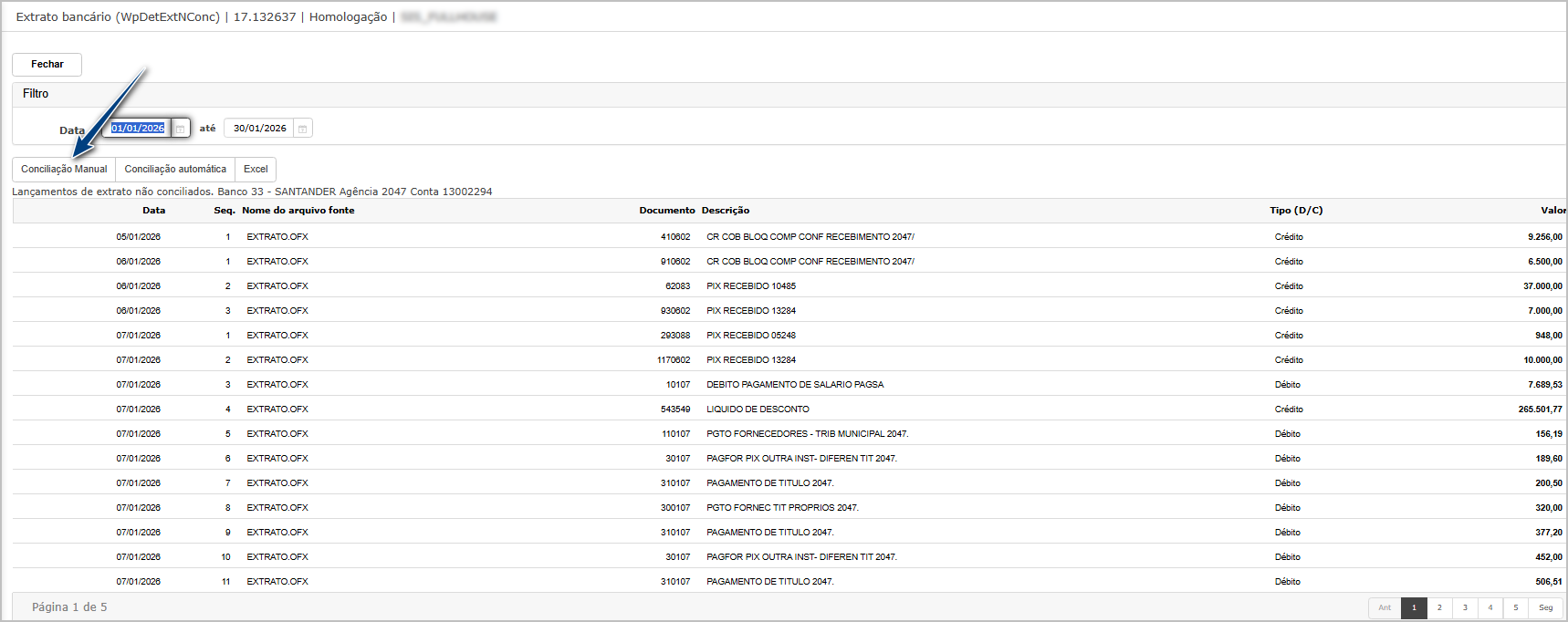
Task: Go to page 3 of results
Action: (1465, 607)
